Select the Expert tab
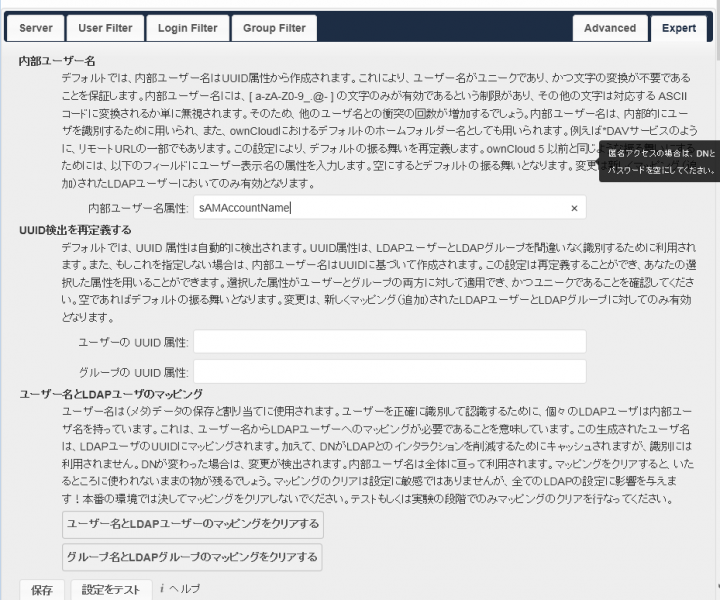This screenshot has height=600, width=720. (x=679, y=28)
